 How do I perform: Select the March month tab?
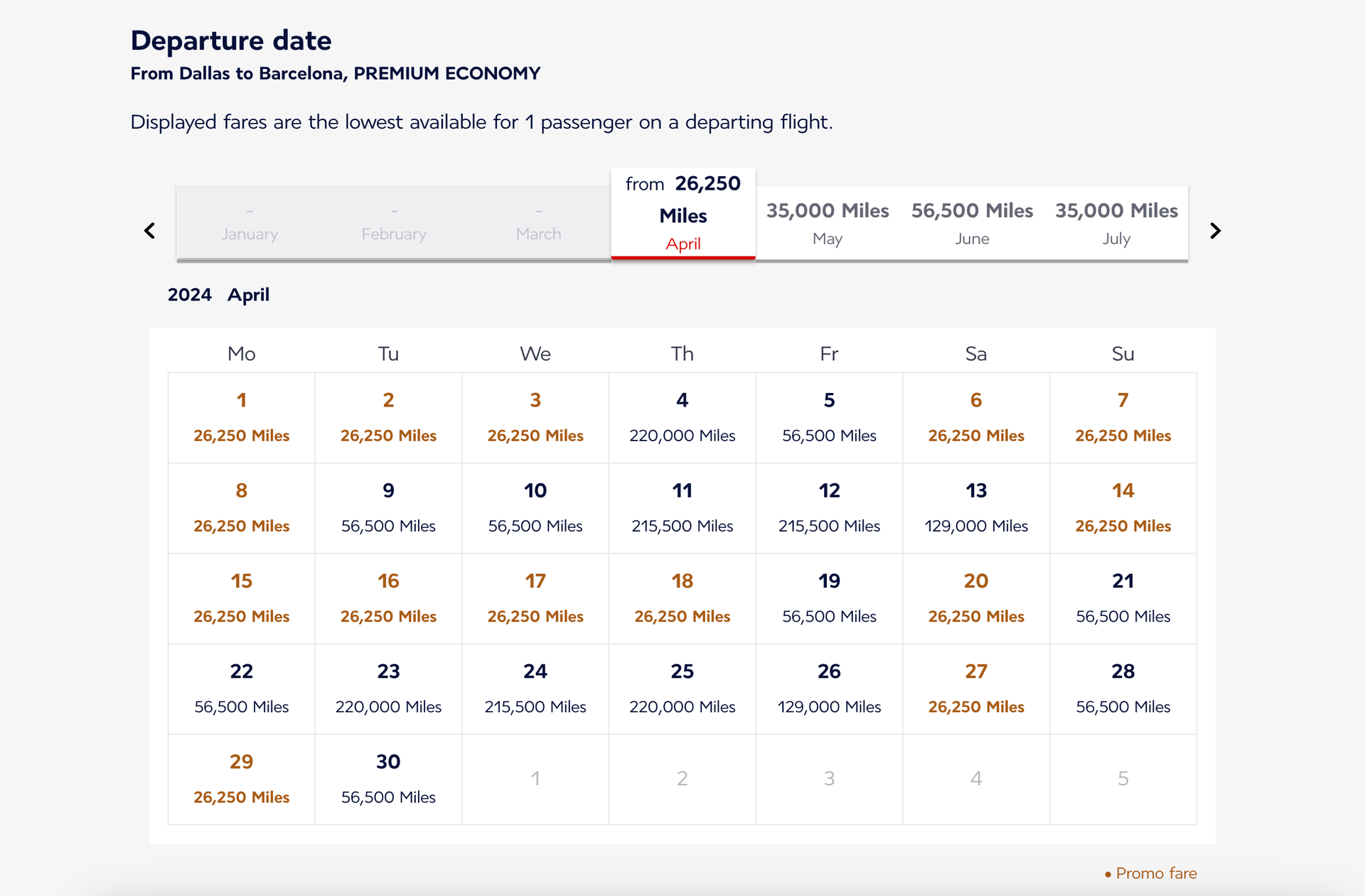coord(538,222)
